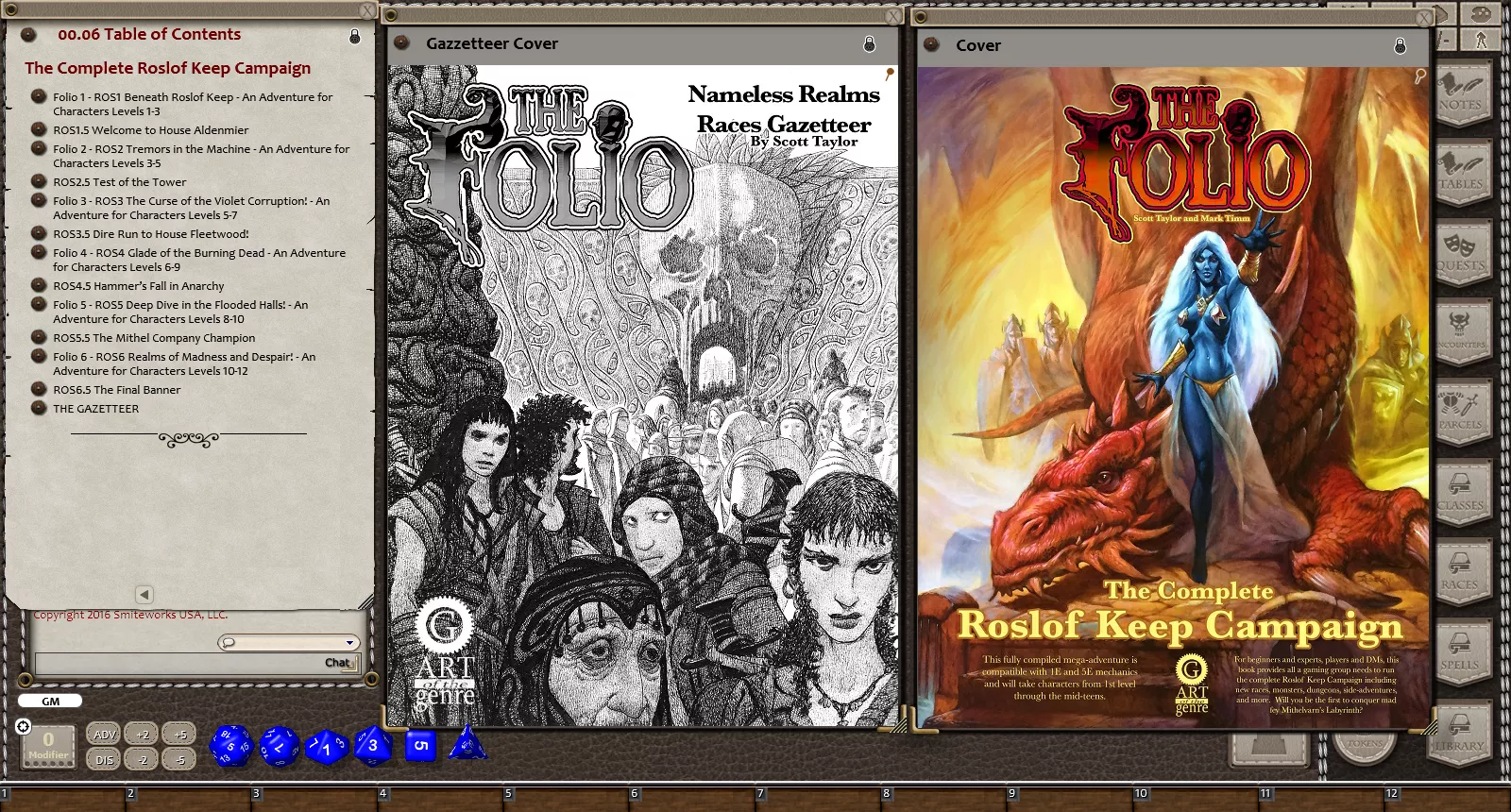
Task: Click the link icon left of Gazzetteer Cover title
Action: tap(401, 42)
